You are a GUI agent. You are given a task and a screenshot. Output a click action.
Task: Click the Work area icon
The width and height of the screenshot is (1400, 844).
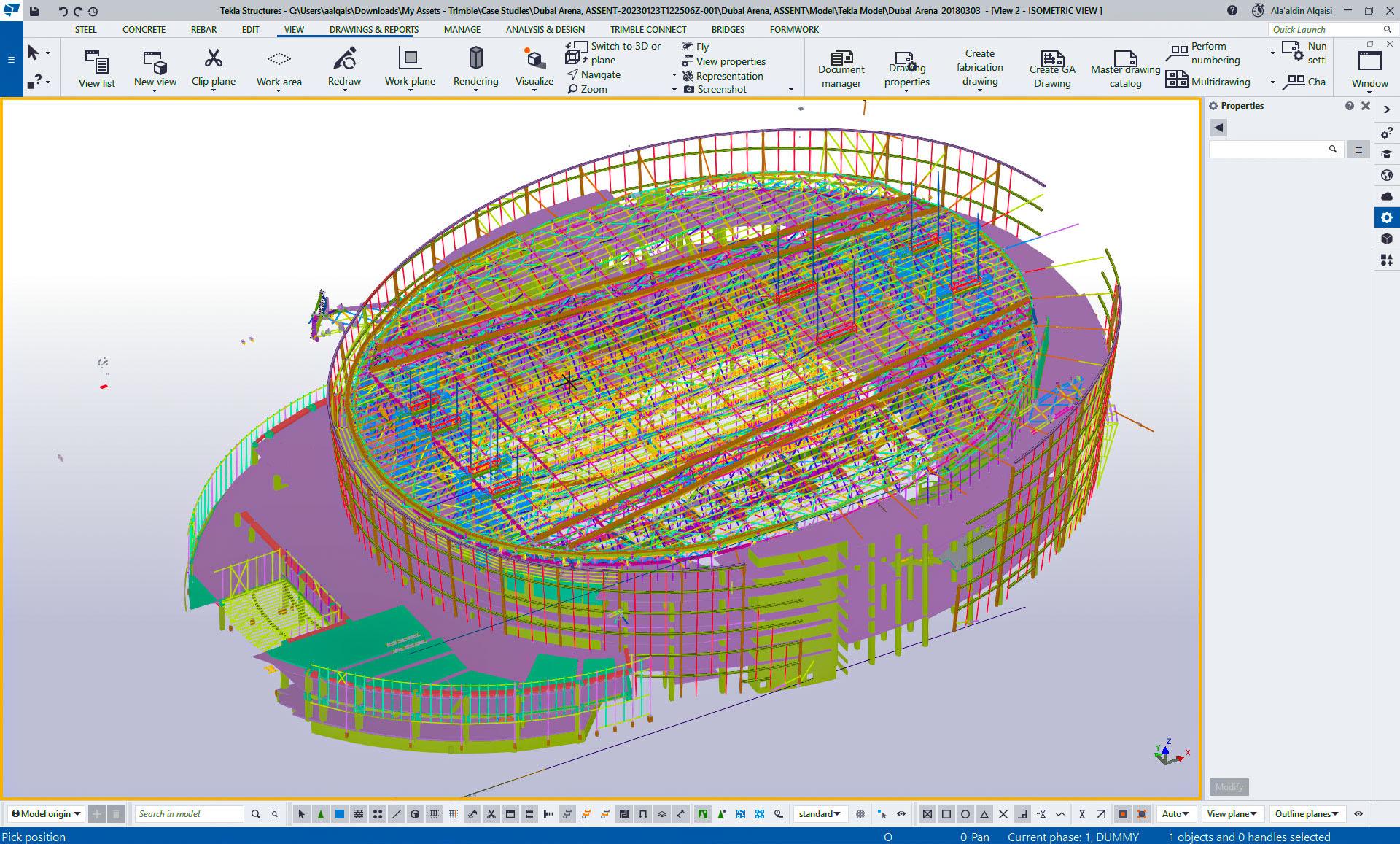pos(279,59)
